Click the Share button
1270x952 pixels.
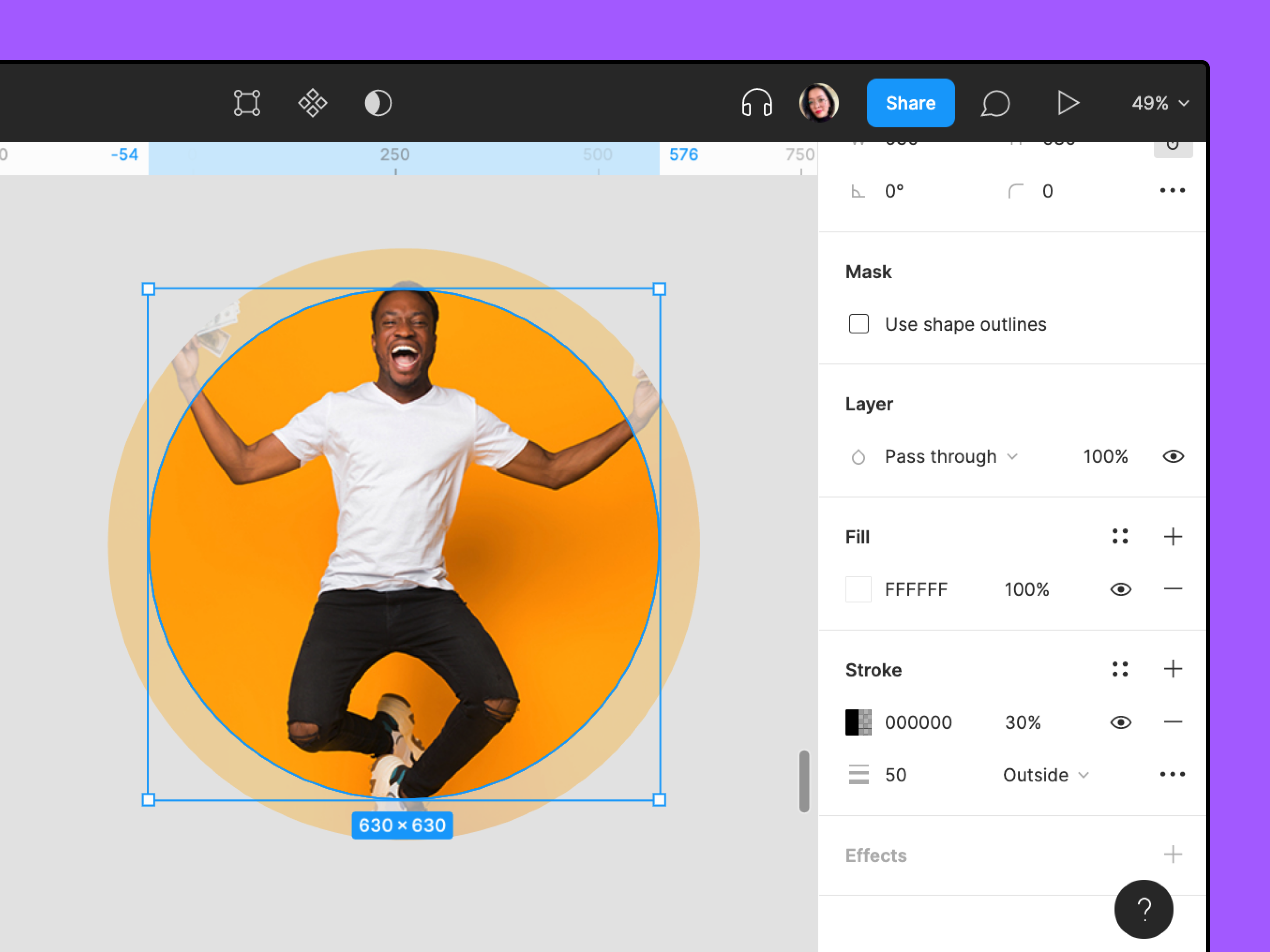910,103
